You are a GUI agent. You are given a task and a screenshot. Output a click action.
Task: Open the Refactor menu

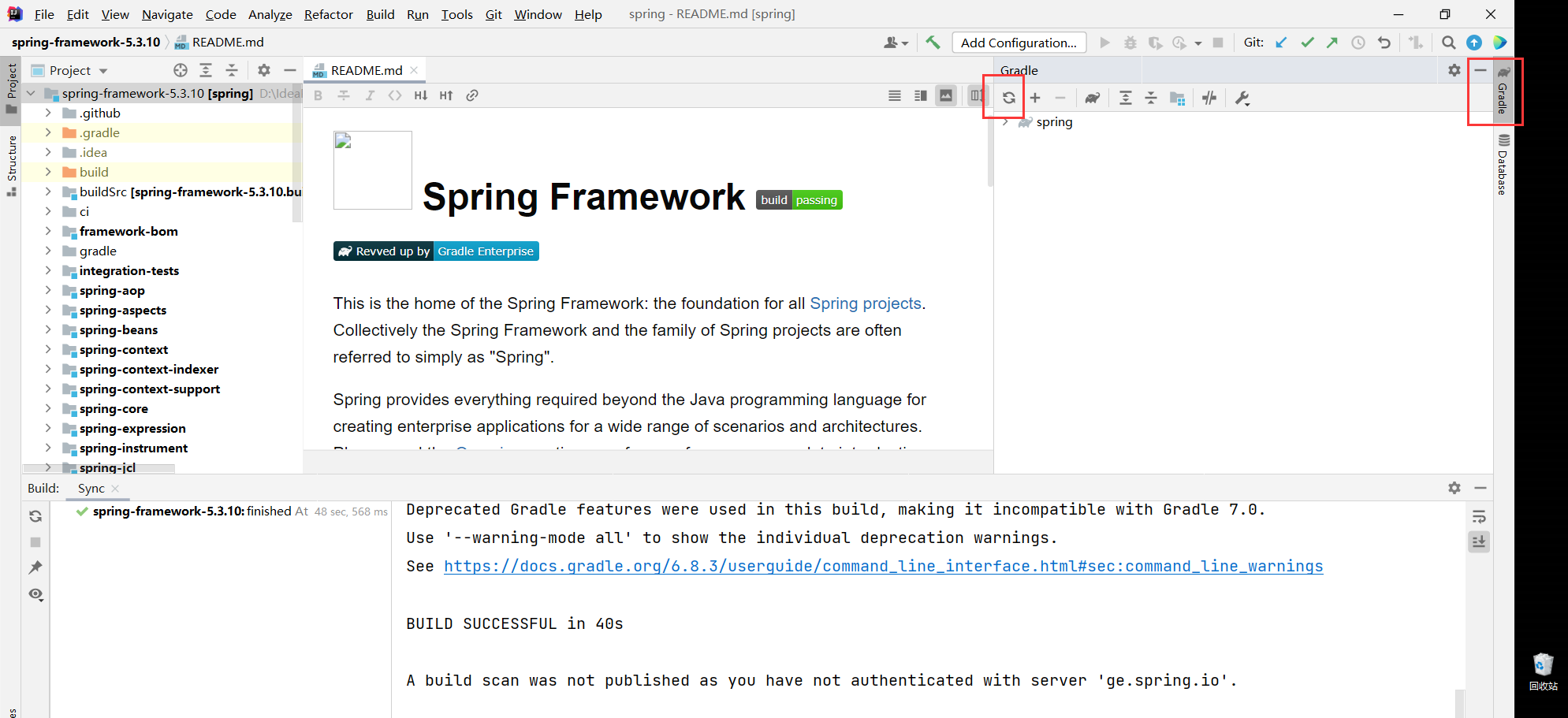[x=329, y=14]
